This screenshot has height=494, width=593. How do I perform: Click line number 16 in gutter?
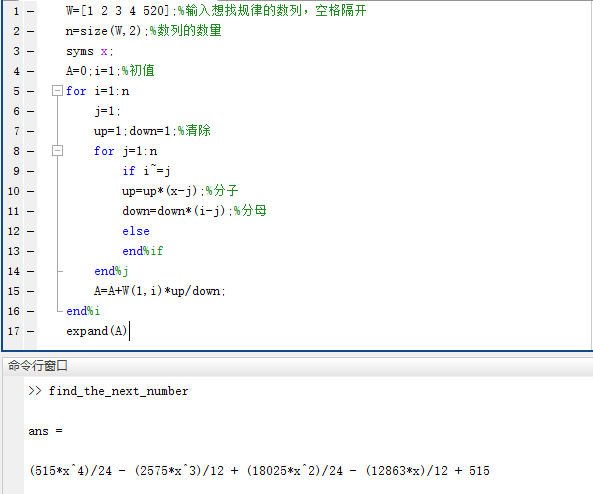(14, 311)
